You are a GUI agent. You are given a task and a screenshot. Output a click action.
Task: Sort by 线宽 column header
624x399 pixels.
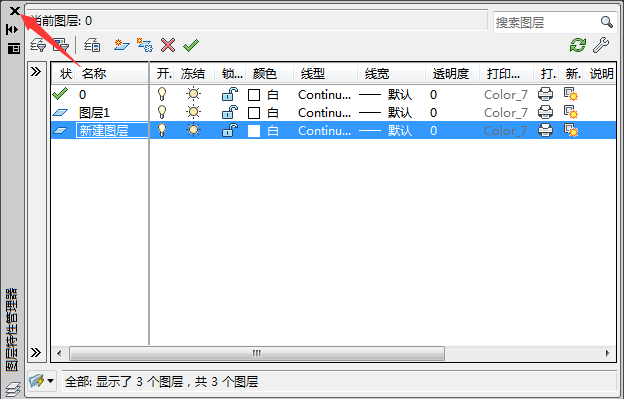click(391, 74)
